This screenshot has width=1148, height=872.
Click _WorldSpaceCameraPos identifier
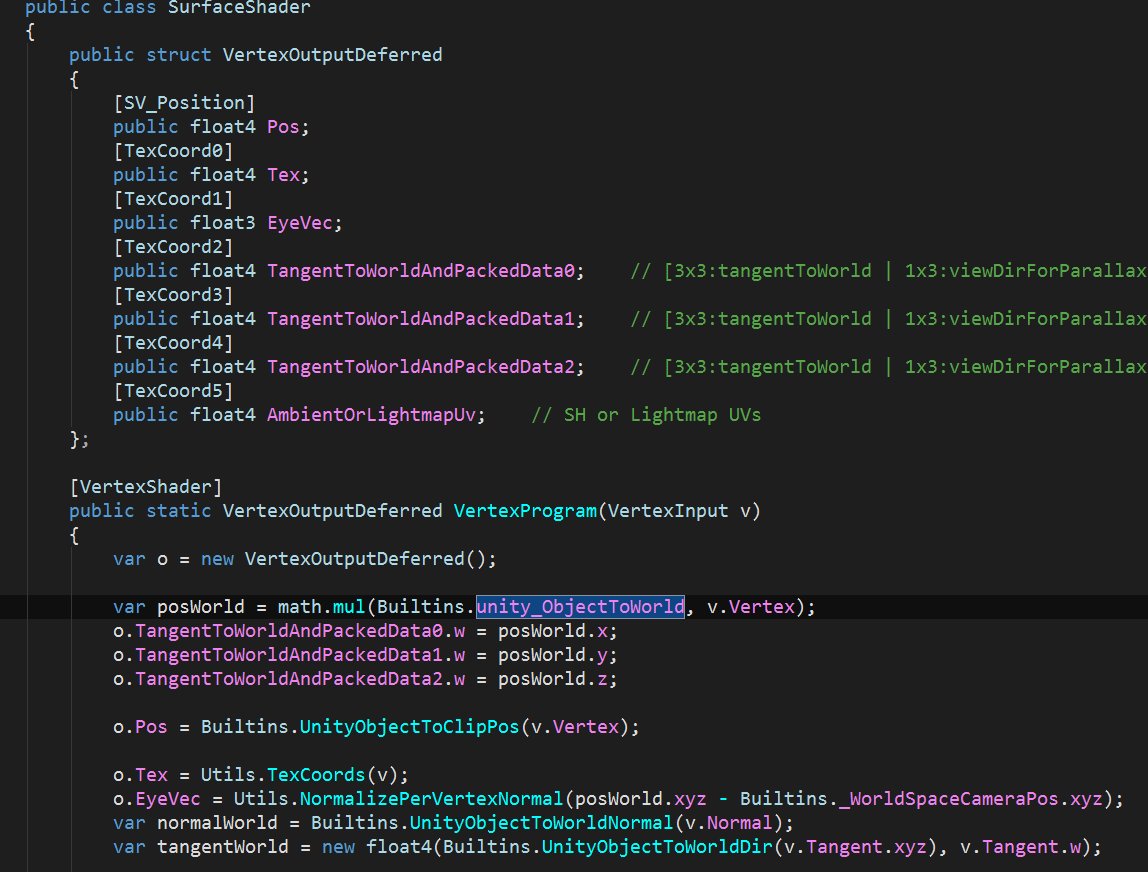(948, 800)
